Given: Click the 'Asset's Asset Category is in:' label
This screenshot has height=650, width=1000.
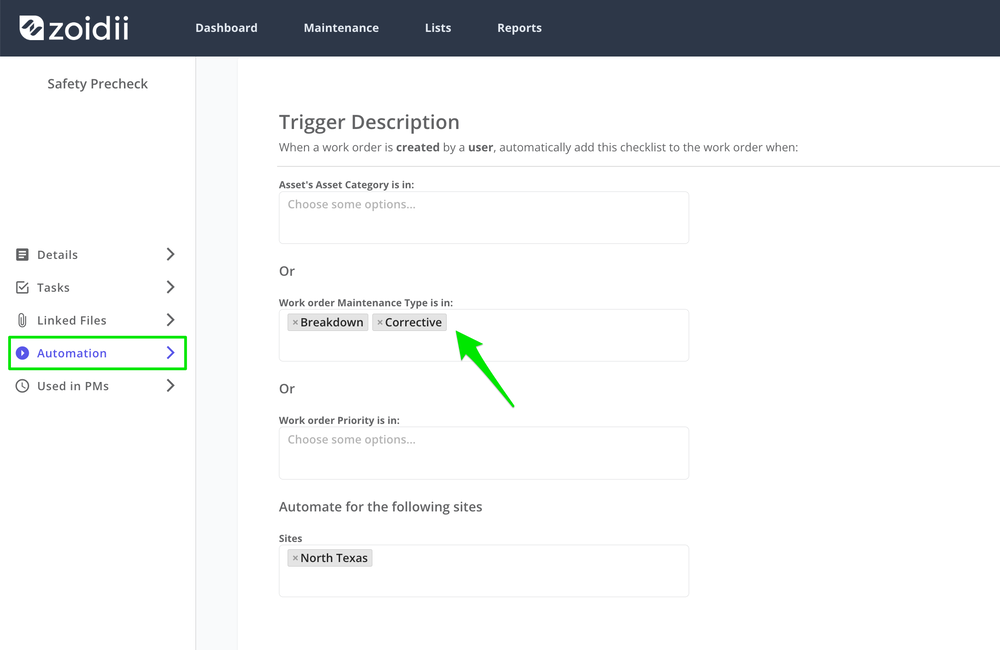Looking at the screenshot, I should [x=346, y=184].
